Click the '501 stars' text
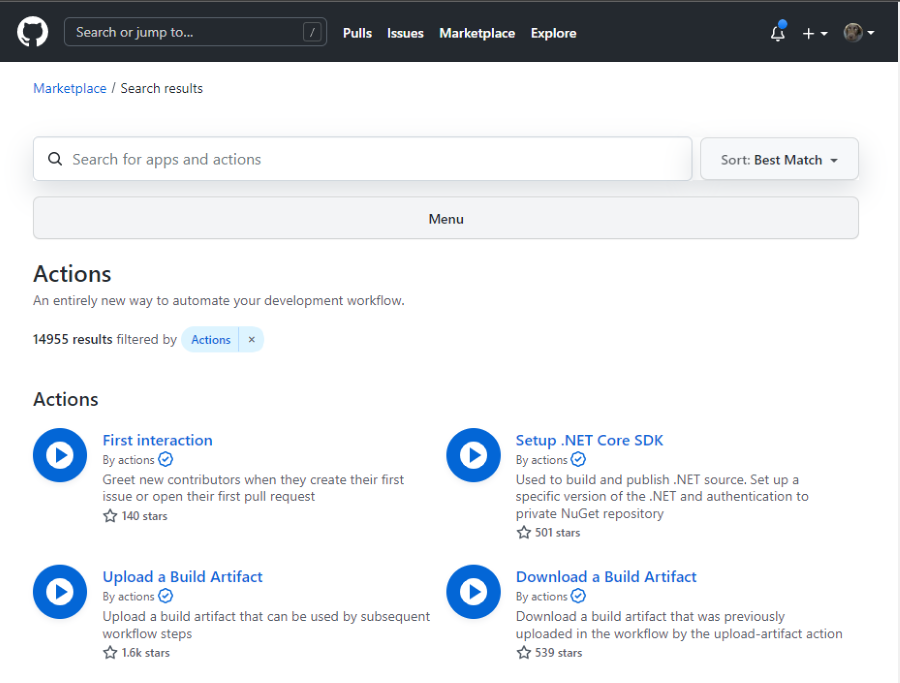The height and width of the screenshot is (683, 900). coord(557,533)
